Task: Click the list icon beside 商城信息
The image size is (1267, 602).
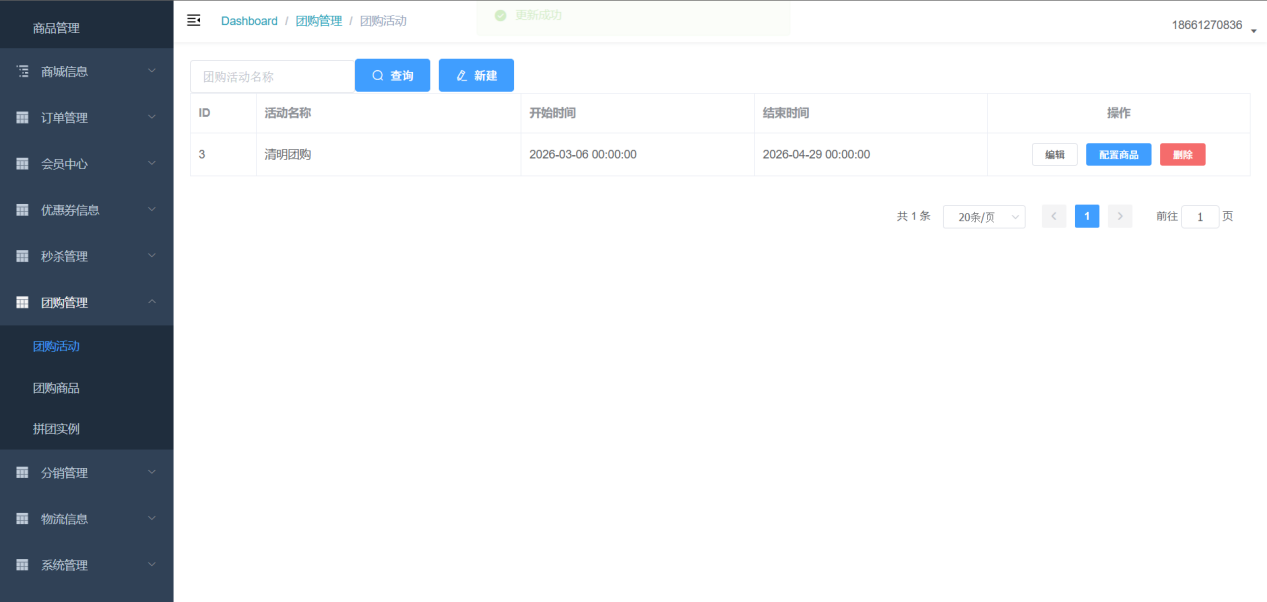Action: (x=23, y=72)
